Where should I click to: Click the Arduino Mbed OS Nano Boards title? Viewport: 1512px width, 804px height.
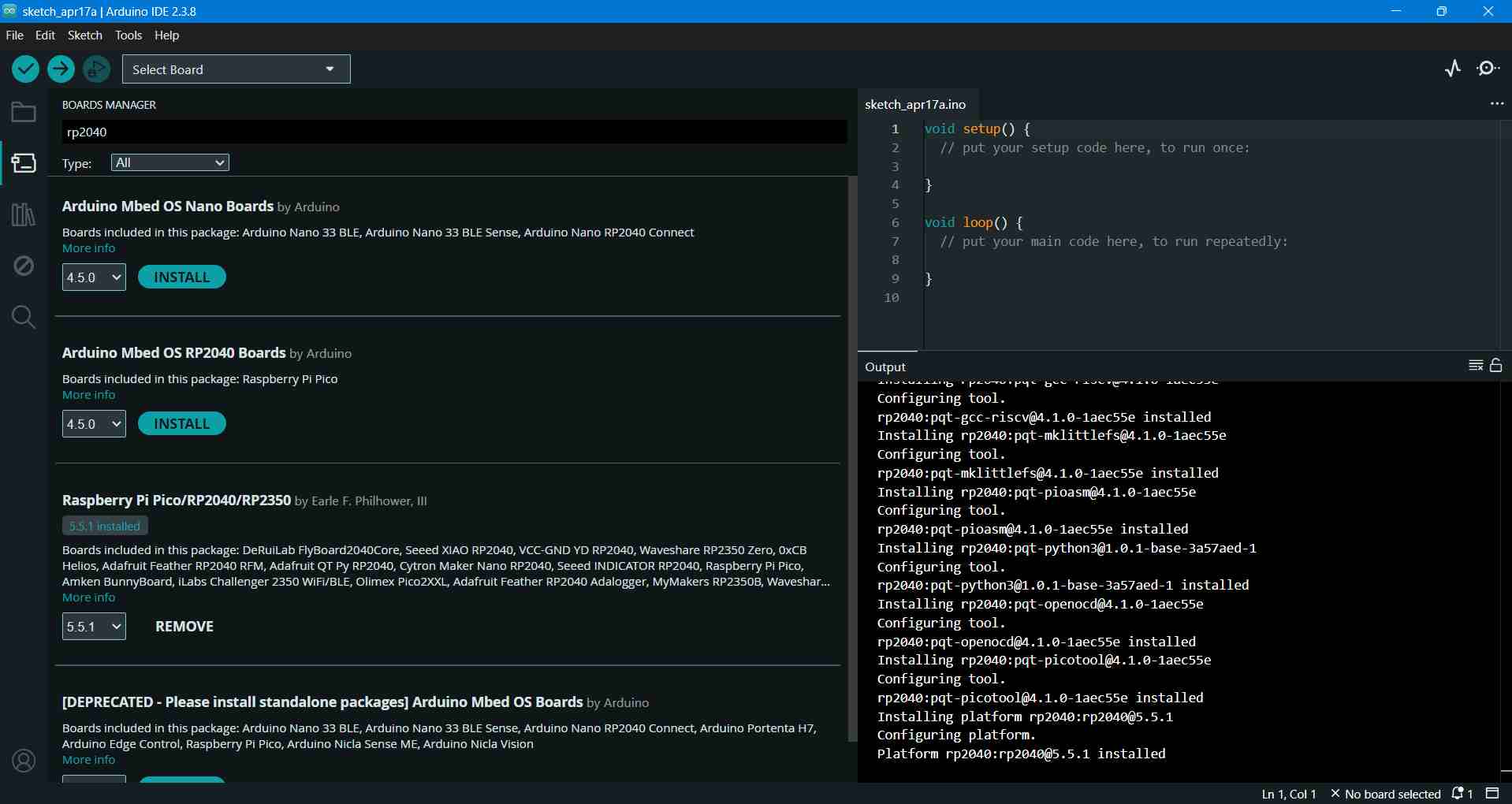[x=168, y=207]
